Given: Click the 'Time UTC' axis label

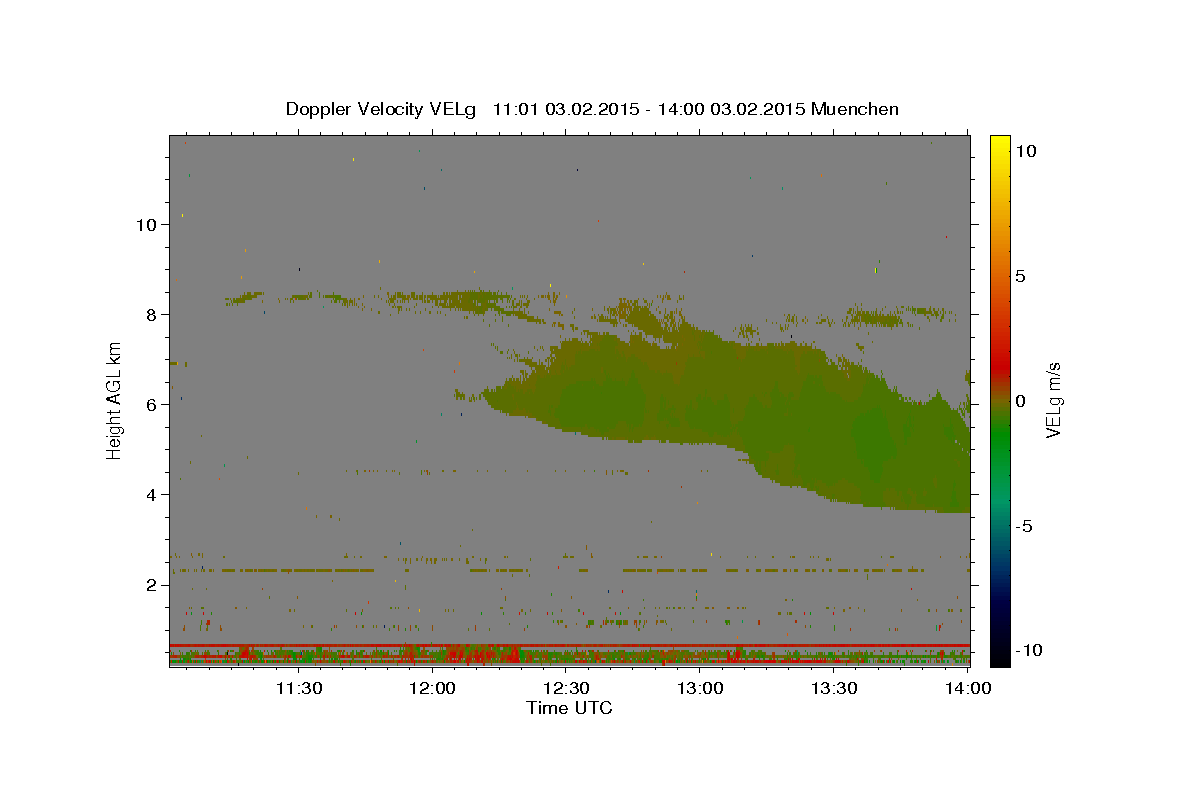Looking at the screenshot, I should [569, 708].
